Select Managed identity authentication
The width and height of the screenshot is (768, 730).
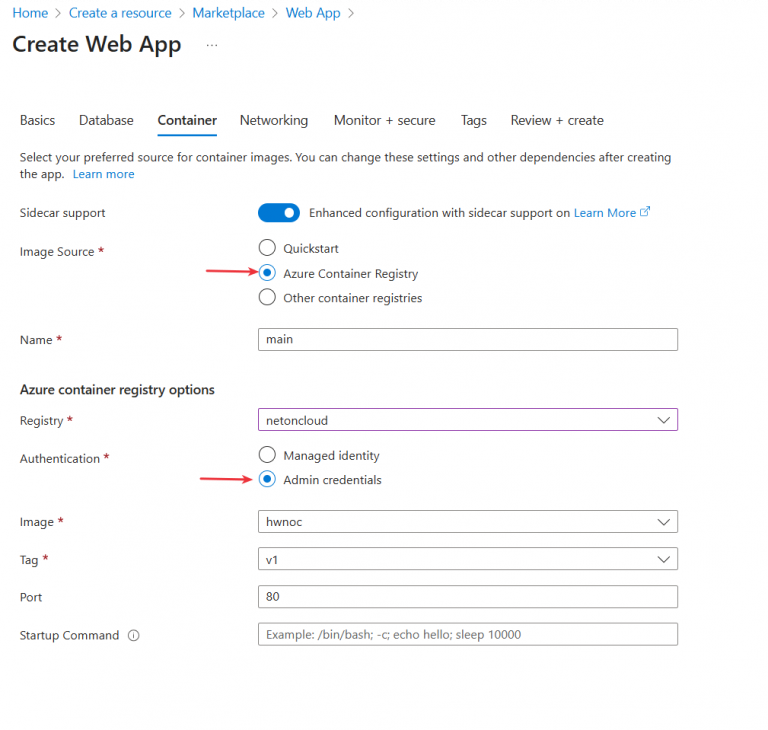coord(267,455)
